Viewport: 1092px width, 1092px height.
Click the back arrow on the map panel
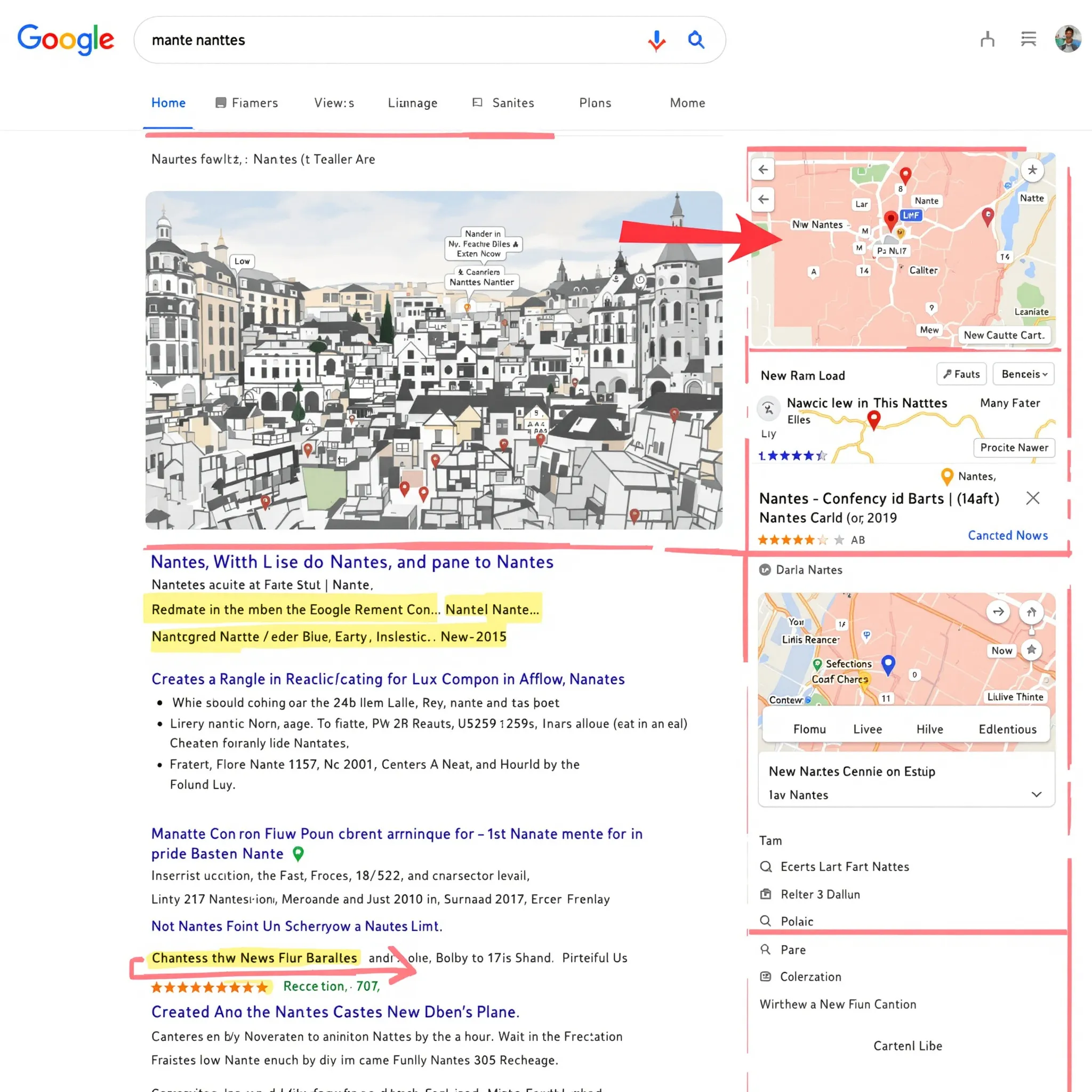click(x=763, y=170)
